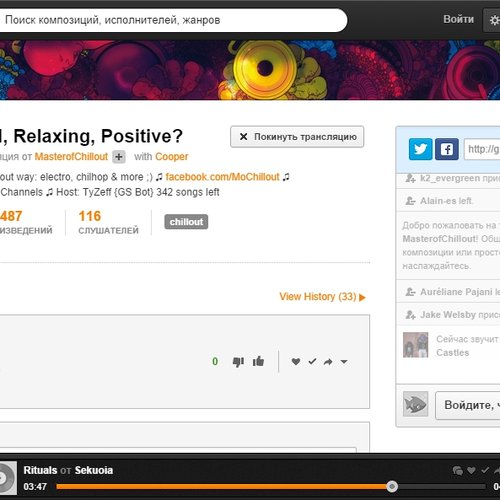Add playing track via player check icon

coord(485,470)
